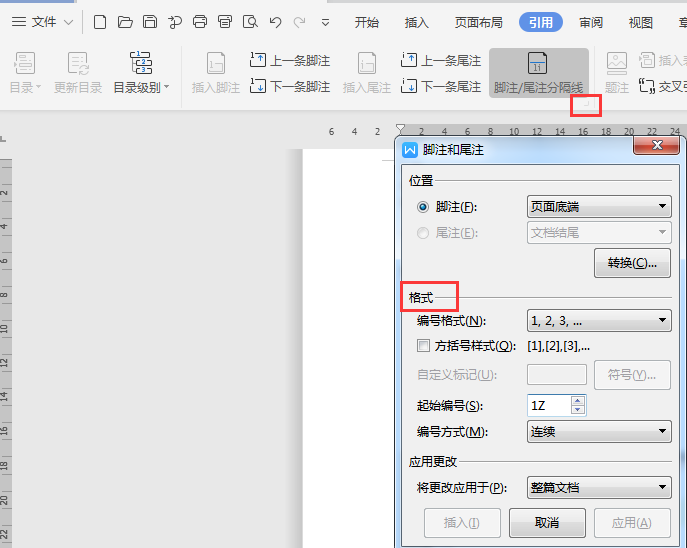Click the 插入(I) button
This screenshot has width=687, height=548.
click(462, 523)
